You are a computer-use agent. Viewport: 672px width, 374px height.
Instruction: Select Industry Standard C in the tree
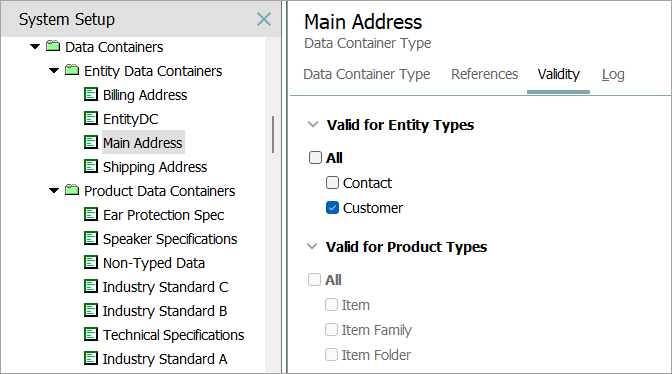[x=165, y=287]
